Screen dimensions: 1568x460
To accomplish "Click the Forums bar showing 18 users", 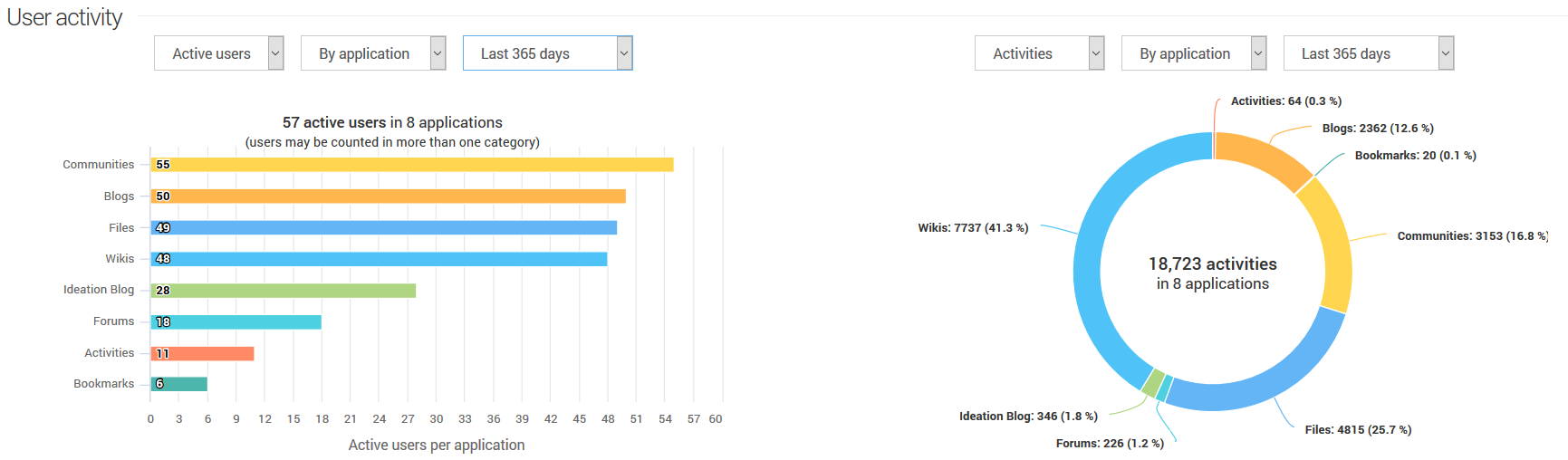I will tap(236, 322).
